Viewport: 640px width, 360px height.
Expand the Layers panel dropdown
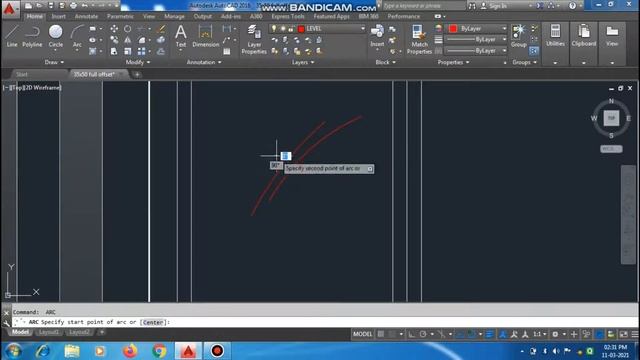pyautogui.click(x=303, y=62)
